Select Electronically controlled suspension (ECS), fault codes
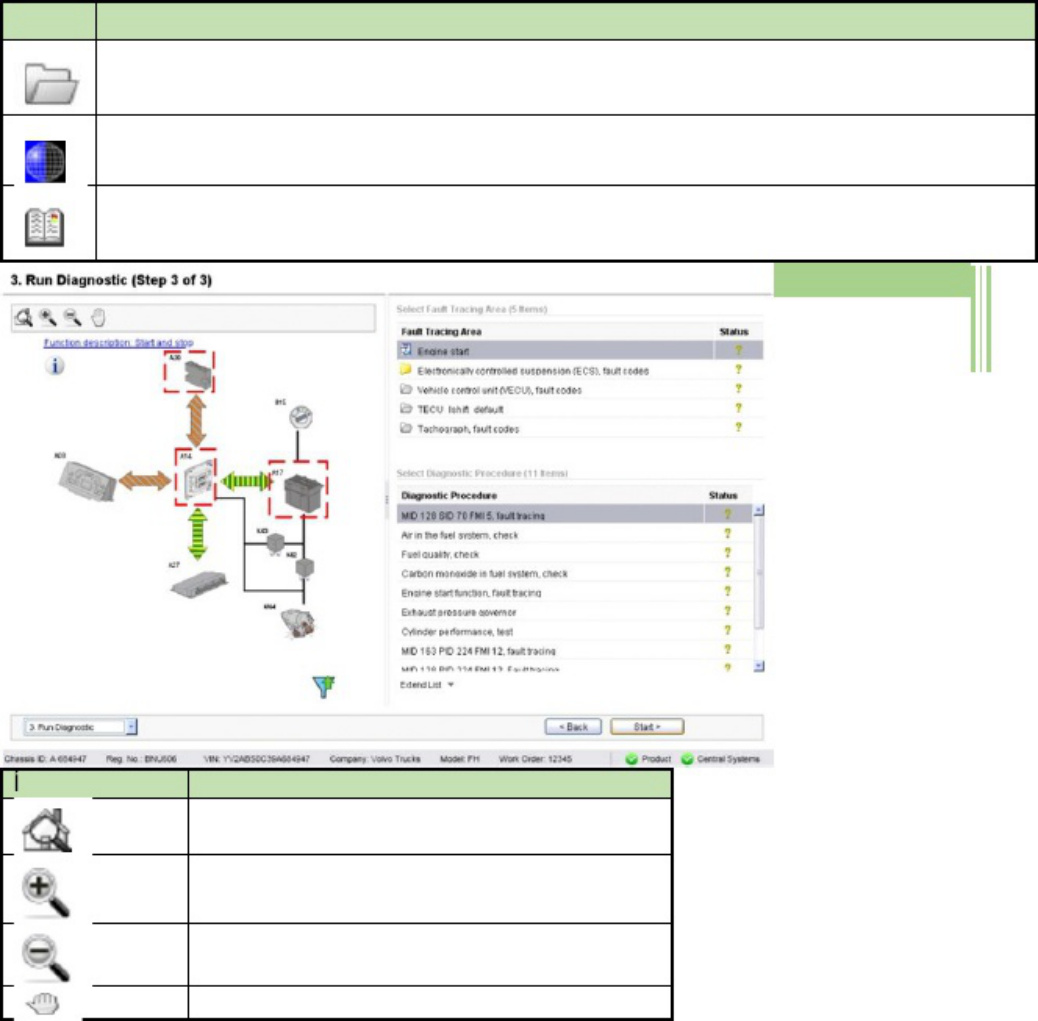This screenshot has width=1038, height=1021. (580, 371)
